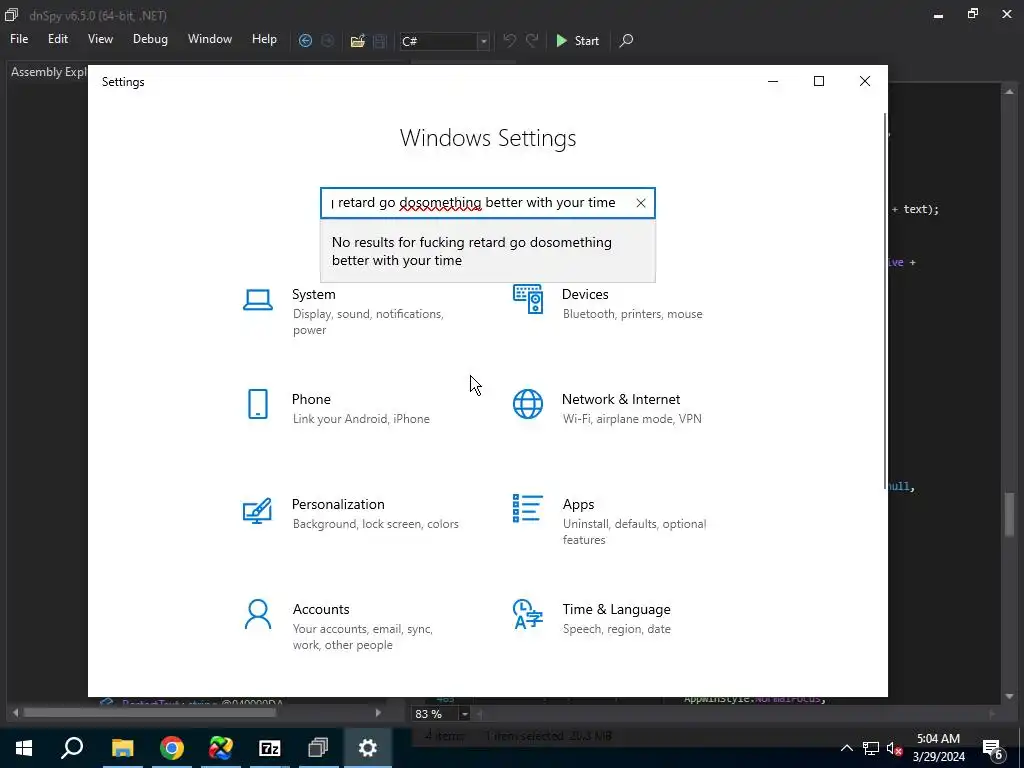Click the dnSpy navigate backward arrow
Screen dimensions: 1024x768
click(305, 40)
